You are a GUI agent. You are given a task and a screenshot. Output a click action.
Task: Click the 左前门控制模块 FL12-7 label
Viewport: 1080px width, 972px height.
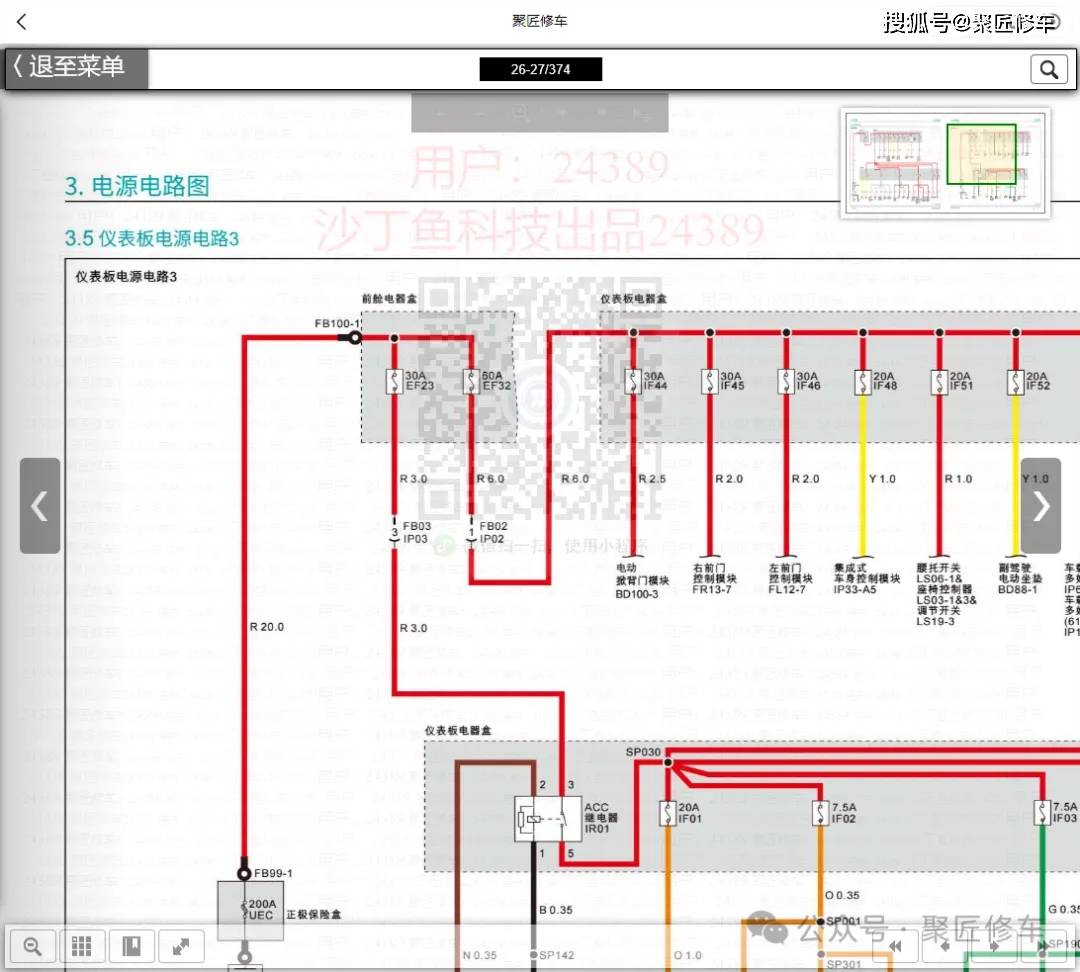(x=791, y=579)
